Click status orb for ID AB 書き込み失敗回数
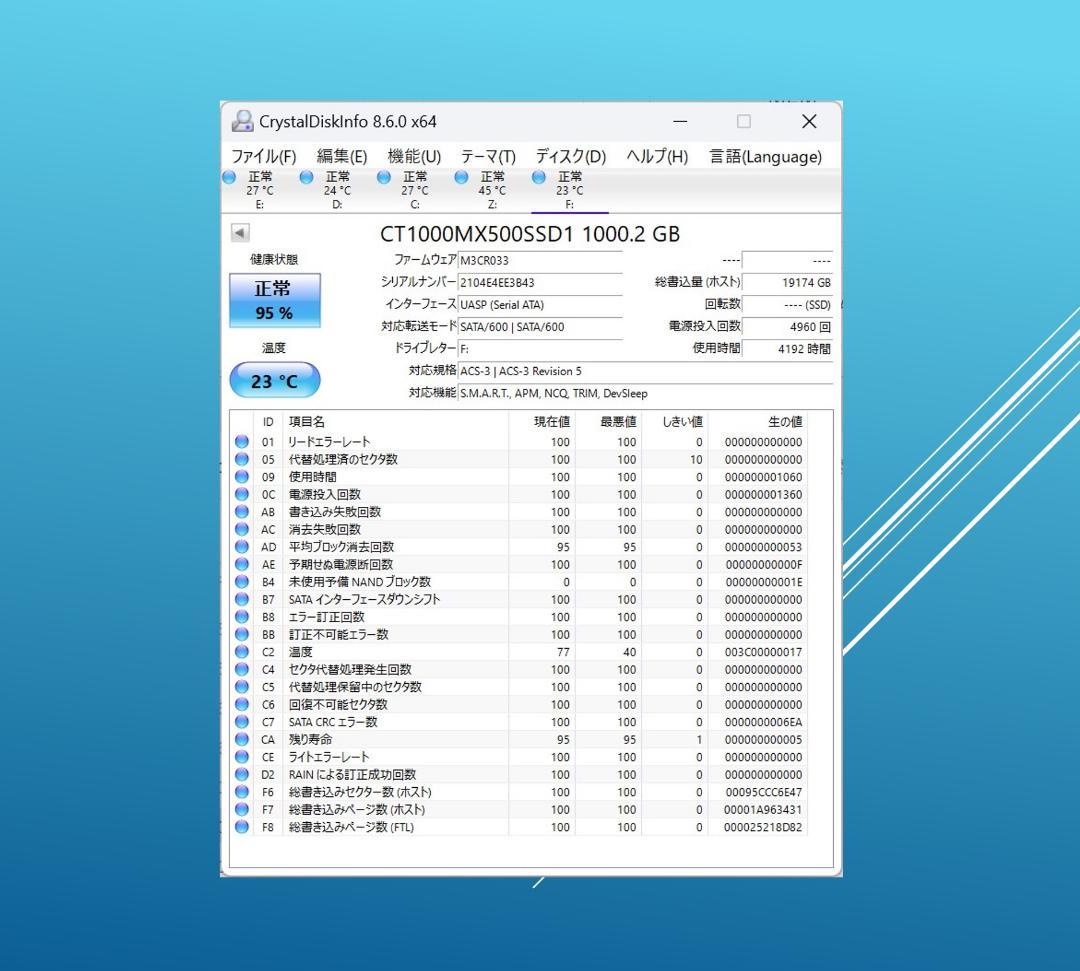Viewport: 1080px width, 971px height. [x=242, y=512]
